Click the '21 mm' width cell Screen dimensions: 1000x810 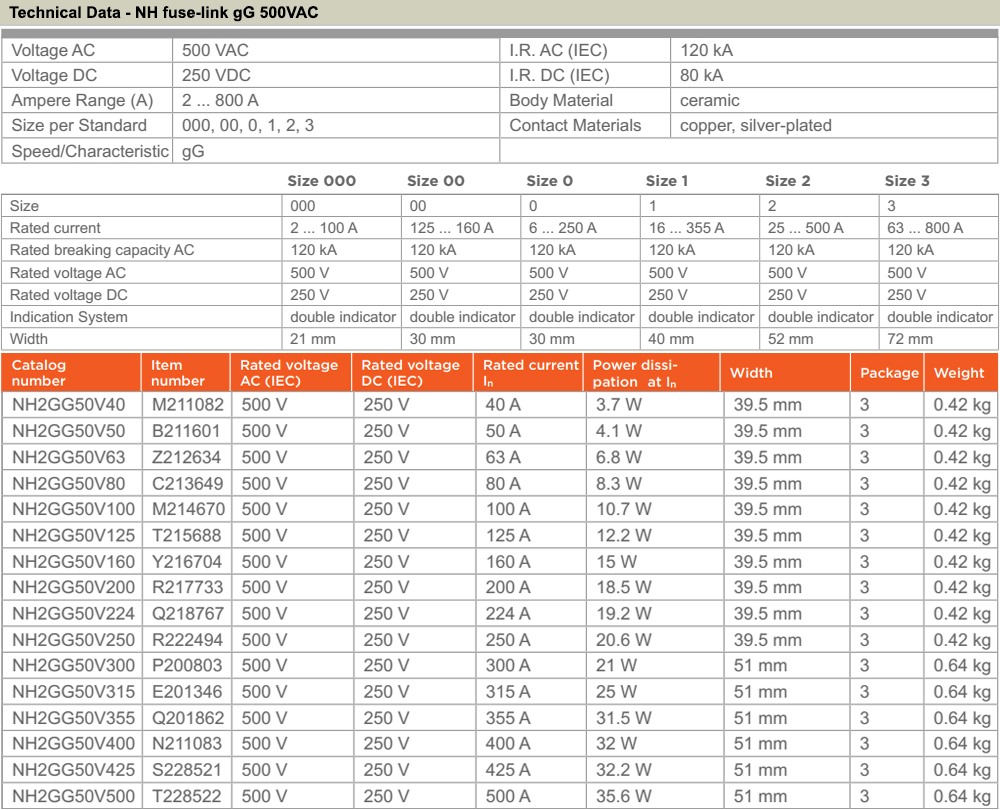(x=311, y=339)
